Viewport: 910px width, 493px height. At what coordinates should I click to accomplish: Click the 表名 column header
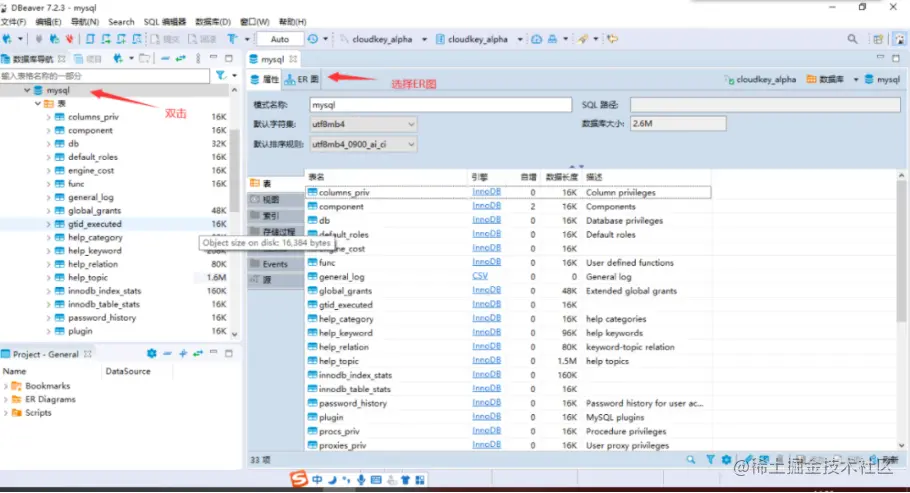[386, 177]
